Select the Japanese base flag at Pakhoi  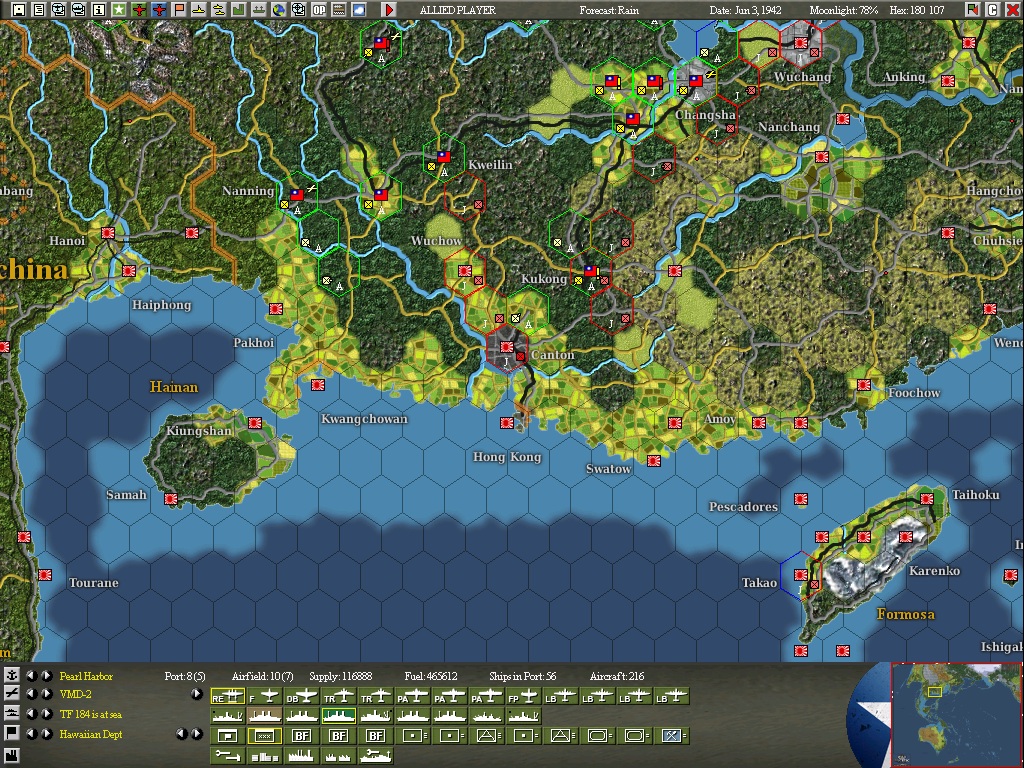pyautogui.click(x=276, y=309)
